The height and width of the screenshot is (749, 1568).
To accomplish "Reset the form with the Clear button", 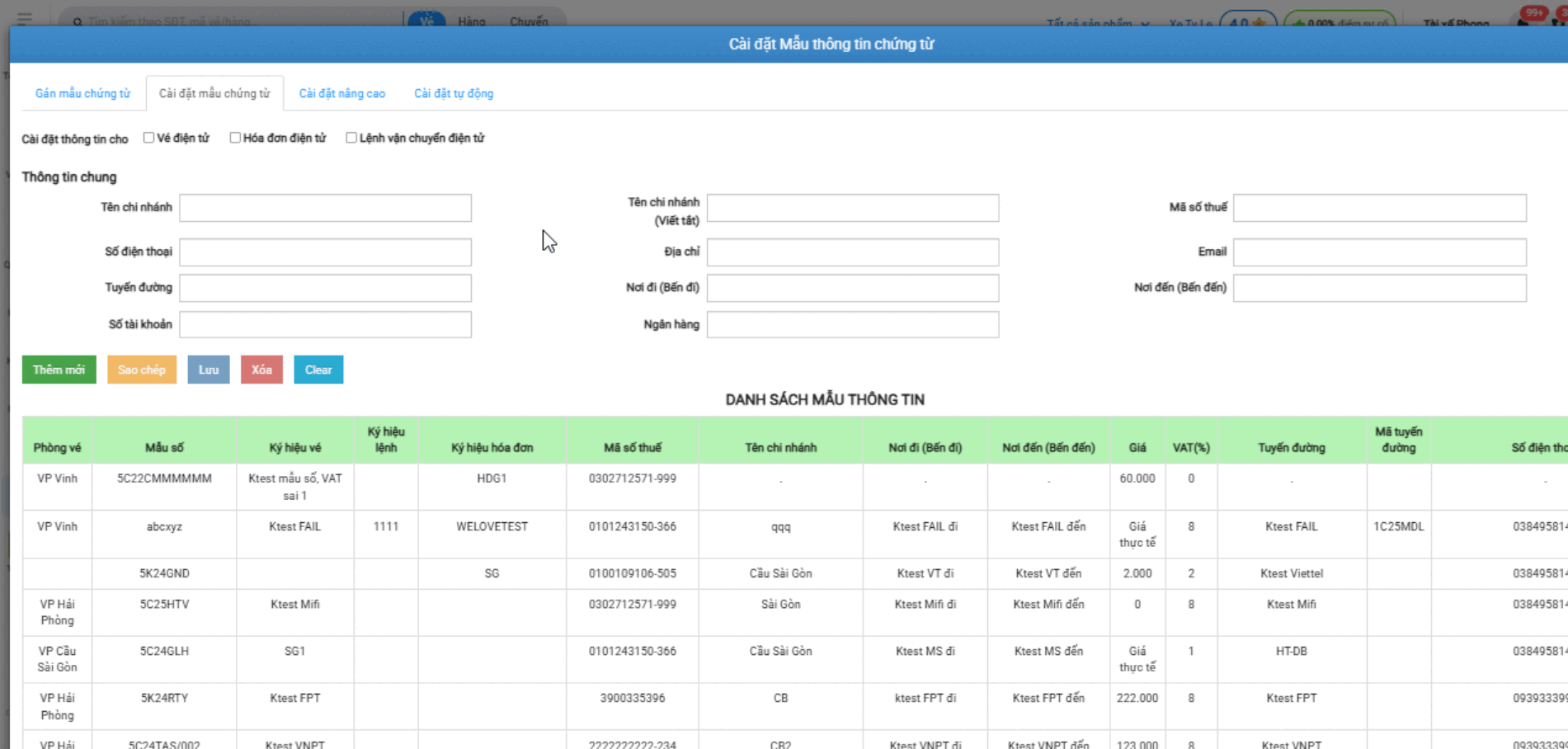I will (318, 370).
